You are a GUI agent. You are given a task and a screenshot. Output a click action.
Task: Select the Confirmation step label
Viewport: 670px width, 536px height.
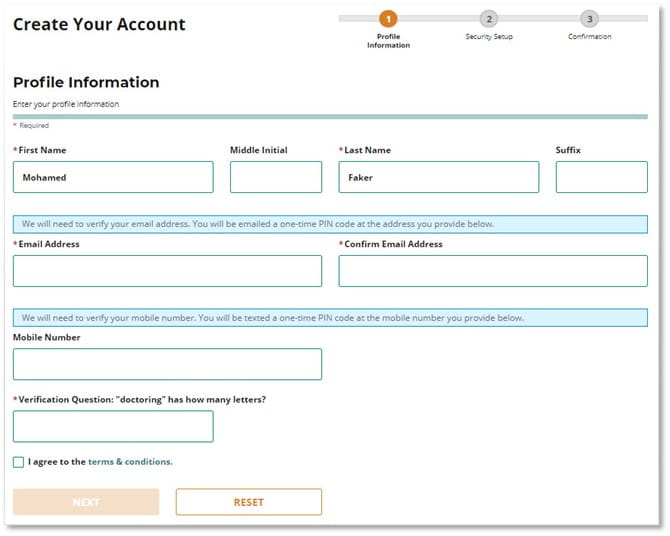click(x=589, y=37)
